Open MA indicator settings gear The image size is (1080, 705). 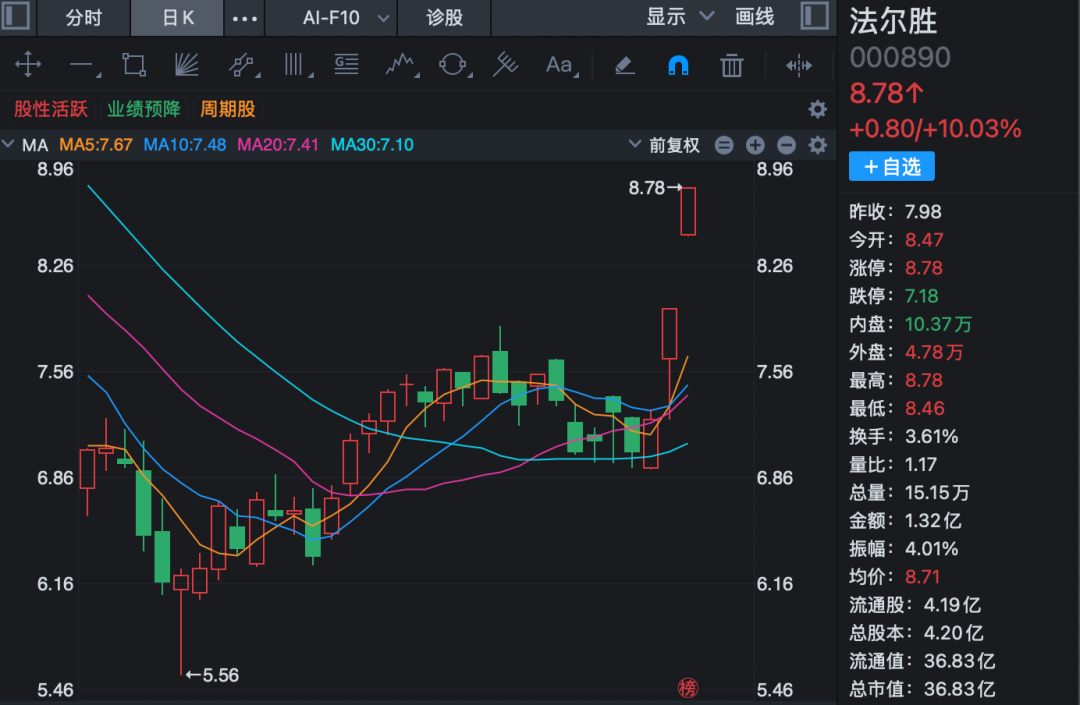click(817, 145)
